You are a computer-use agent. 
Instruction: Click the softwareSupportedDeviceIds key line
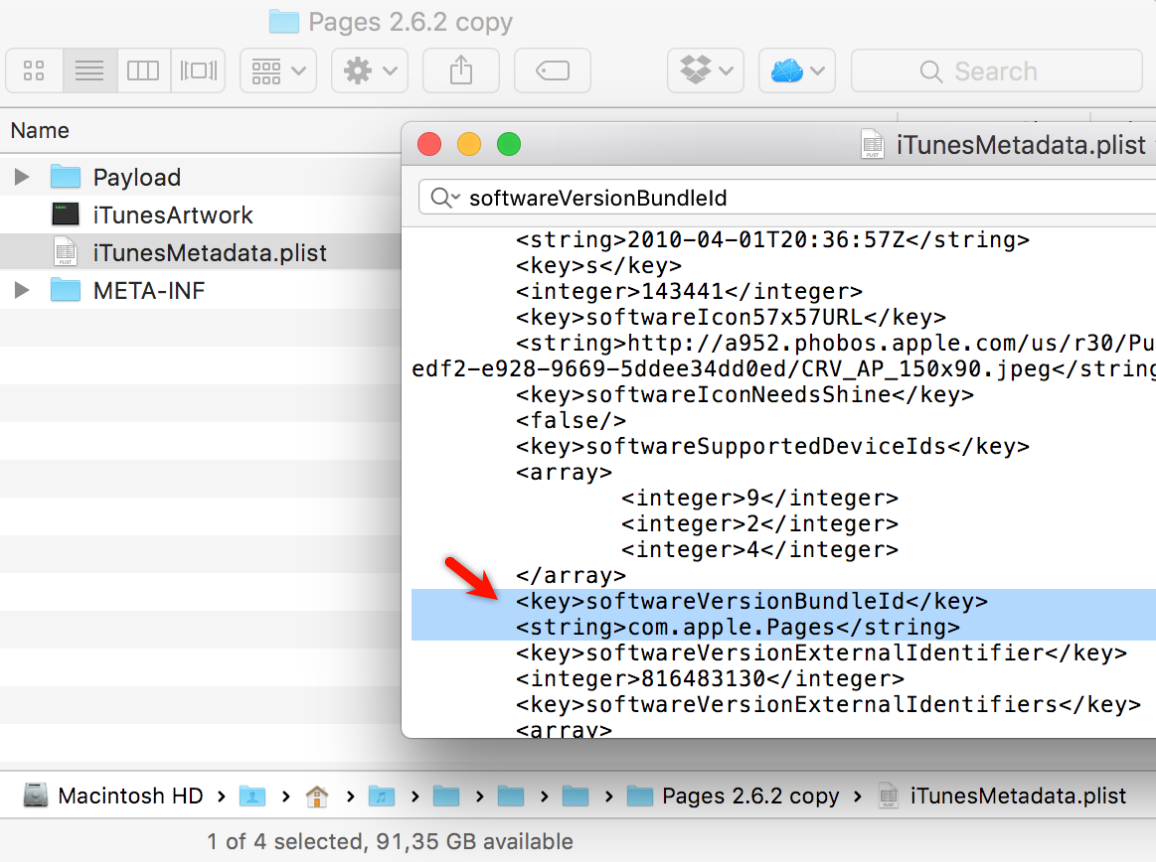(773, 447)
